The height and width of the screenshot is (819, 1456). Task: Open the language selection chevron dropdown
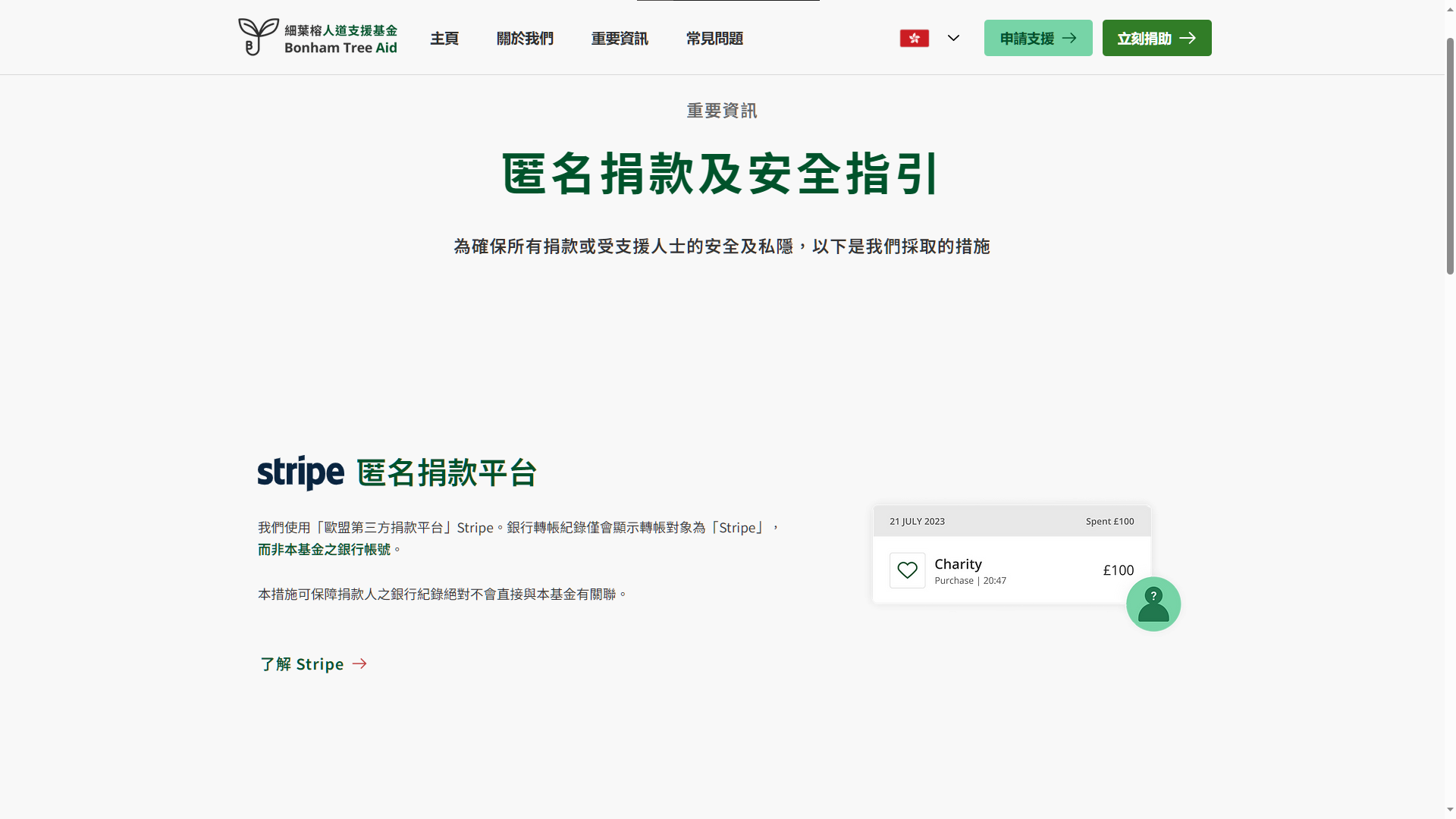point(953,38)
